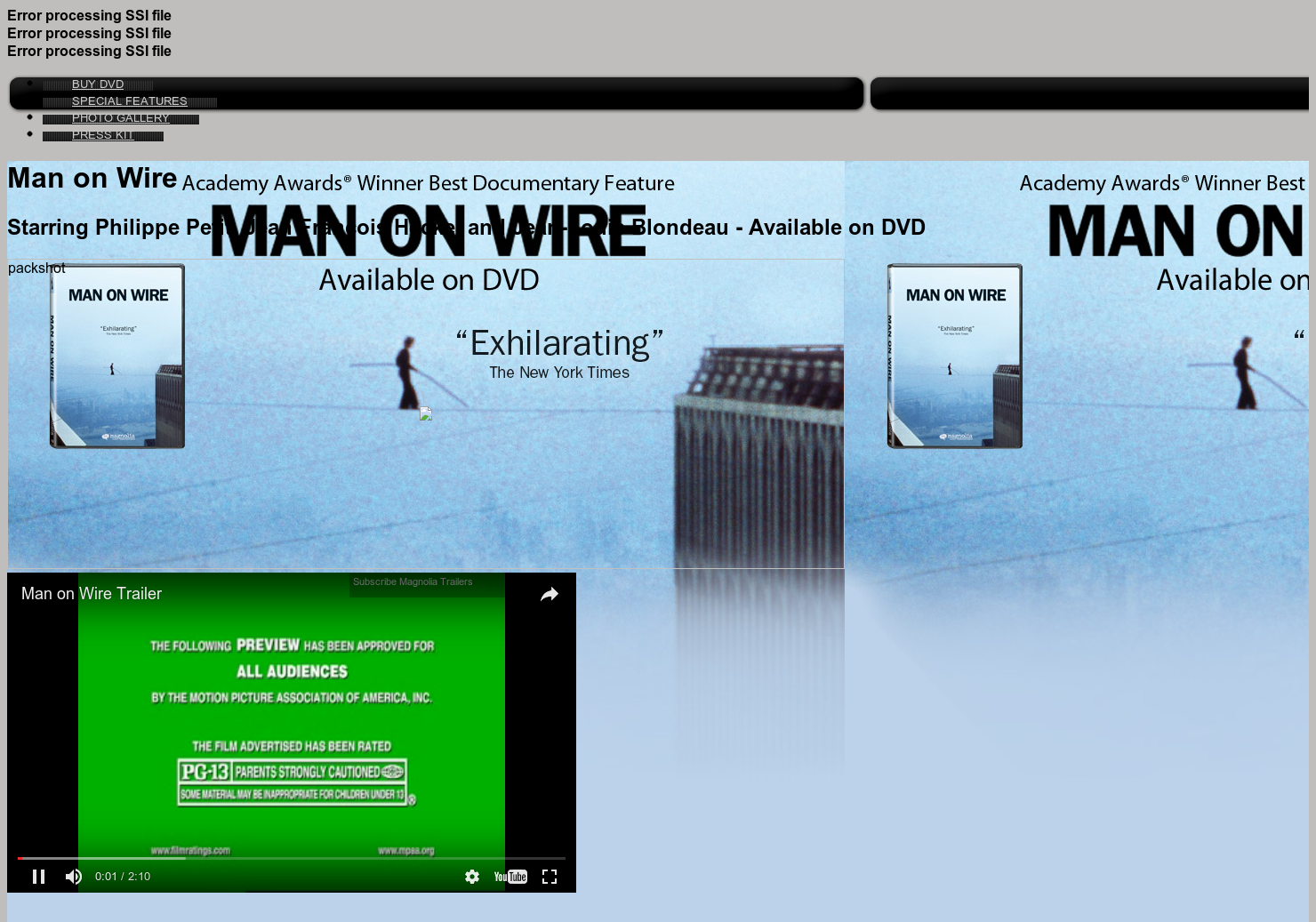
Task: Open the PRESS KIT page
Action: [103, 134]
